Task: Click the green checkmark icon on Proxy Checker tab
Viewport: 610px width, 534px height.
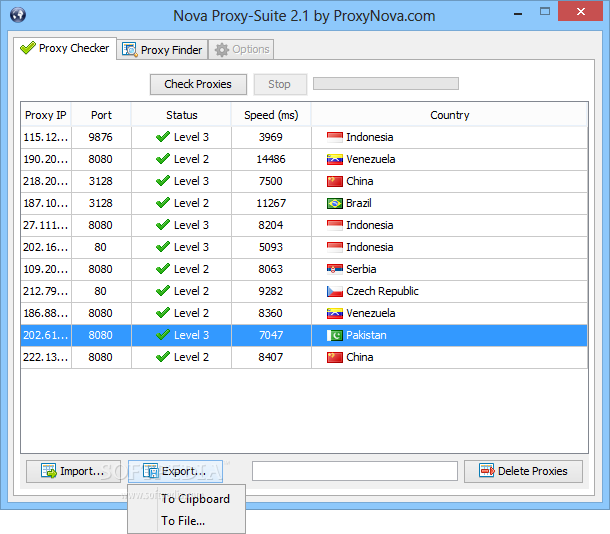Action: pos(28,48)
